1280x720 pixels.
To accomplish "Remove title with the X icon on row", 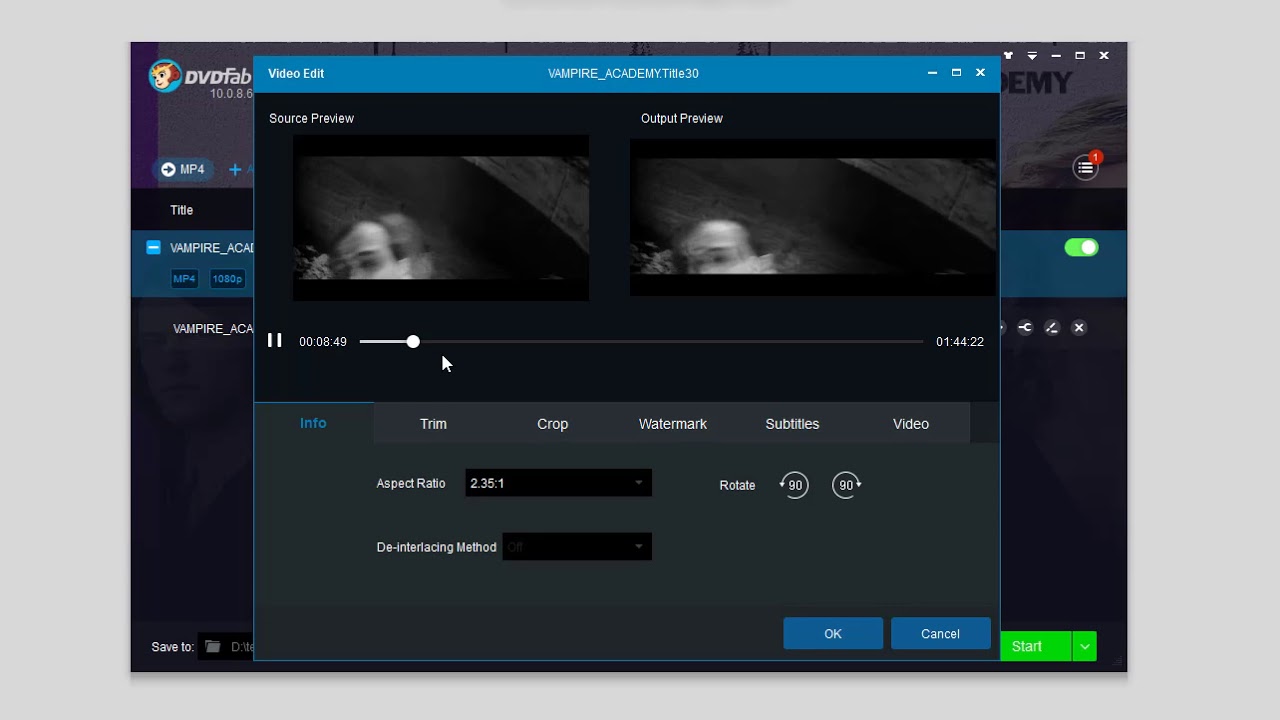I will click(1079, 328).
